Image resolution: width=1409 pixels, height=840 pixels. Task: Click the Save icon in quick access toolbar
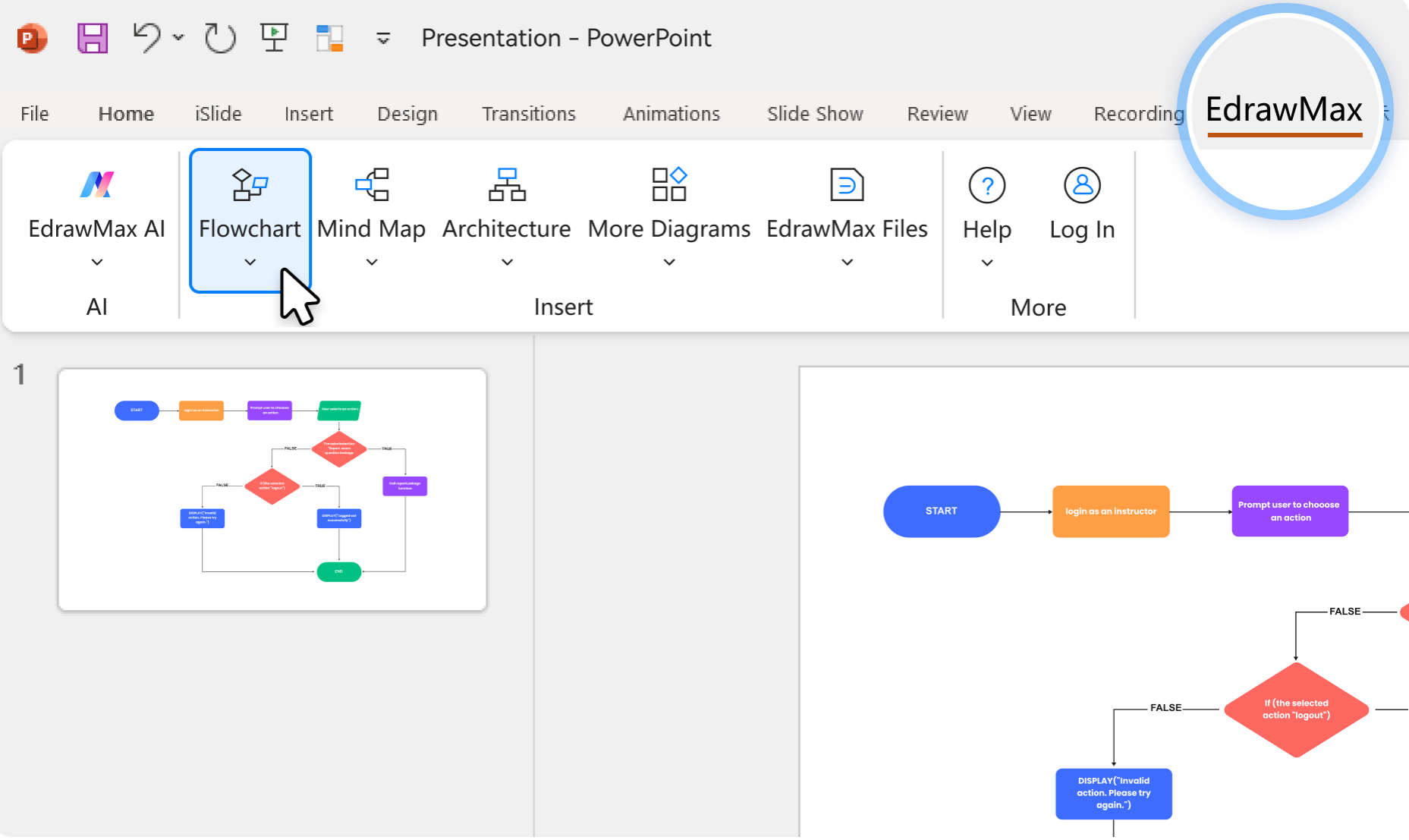[x=92, y=38]
